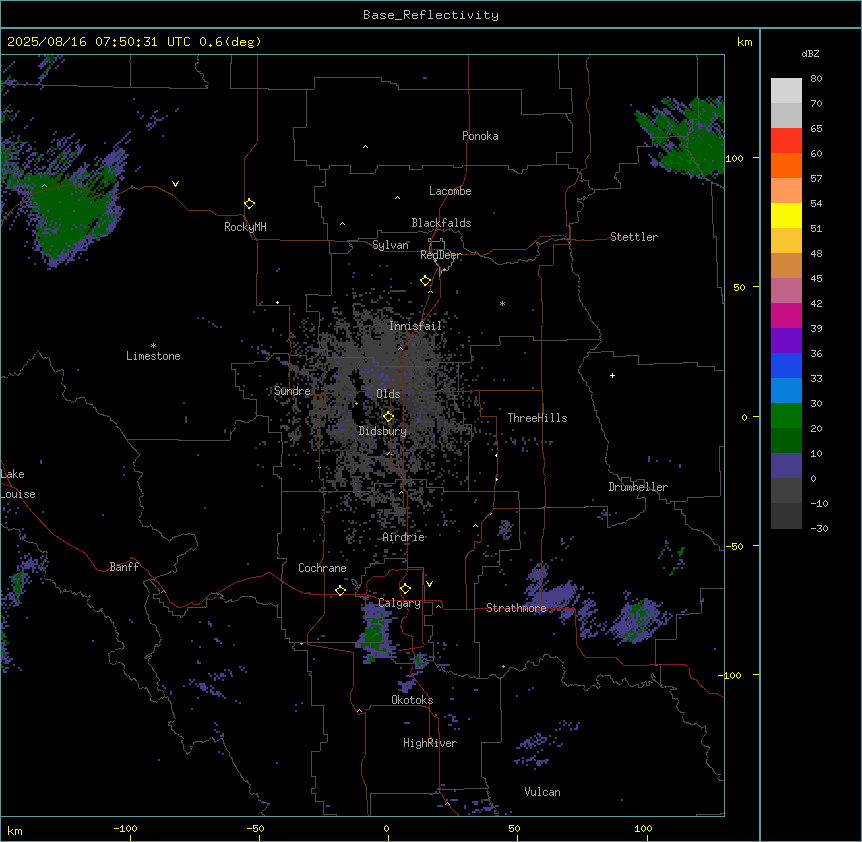Click the Cochrane label
This screenshot has height=842, width=862.
322,568
